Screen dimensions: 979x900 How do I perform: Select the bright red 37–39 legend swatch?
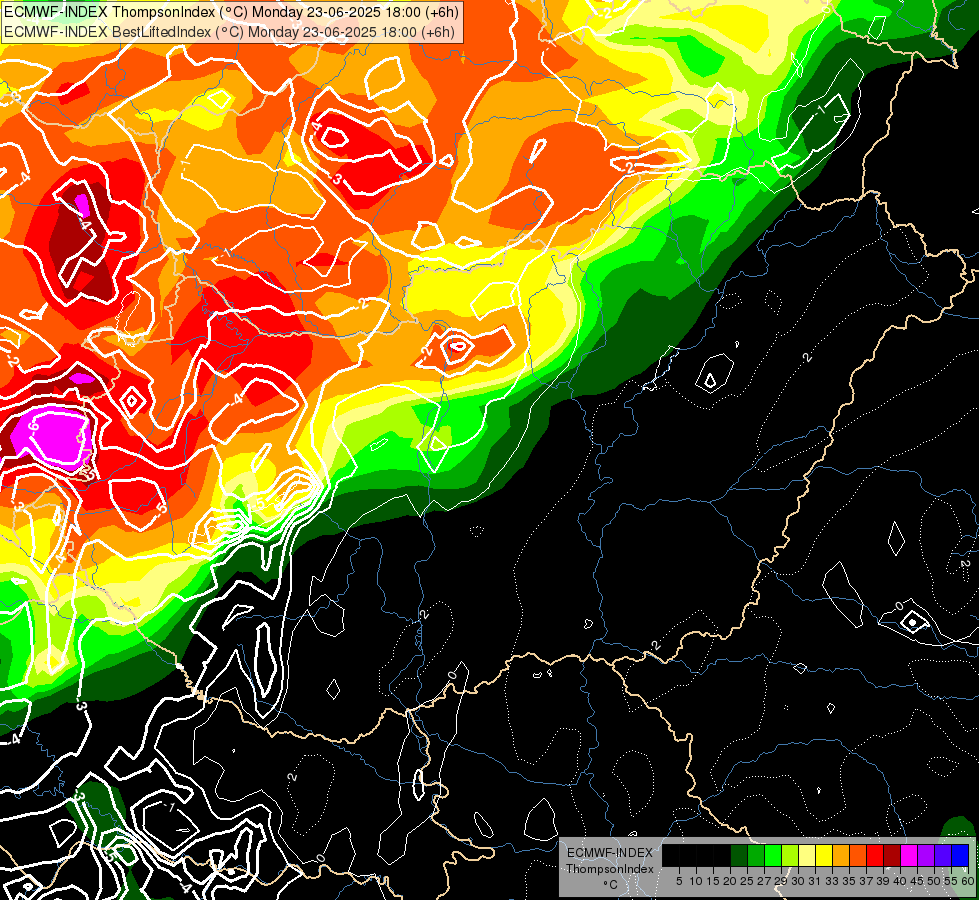coord(875,855)
